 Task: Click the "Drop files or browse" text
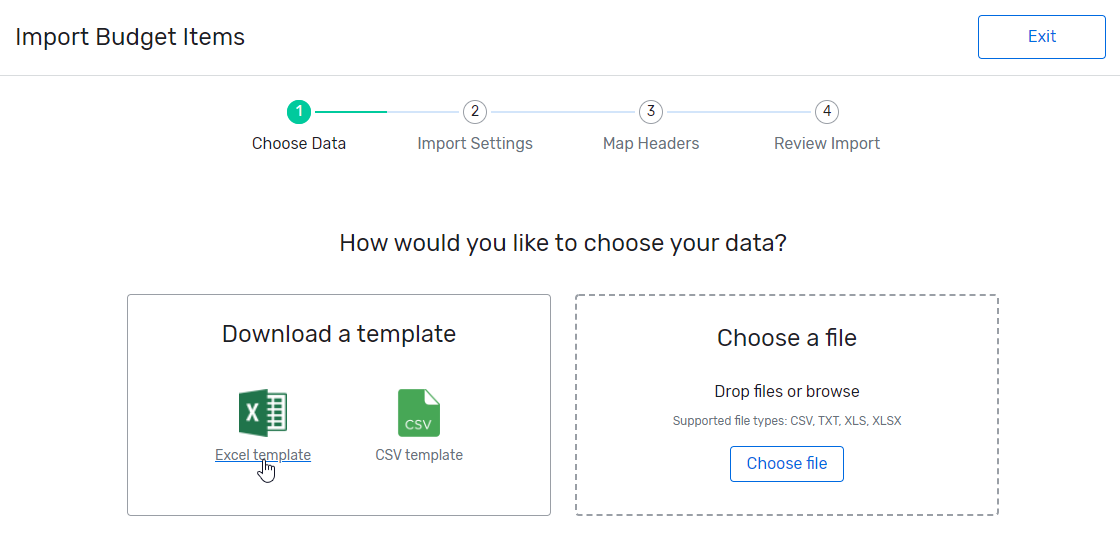tap(787, 391)
